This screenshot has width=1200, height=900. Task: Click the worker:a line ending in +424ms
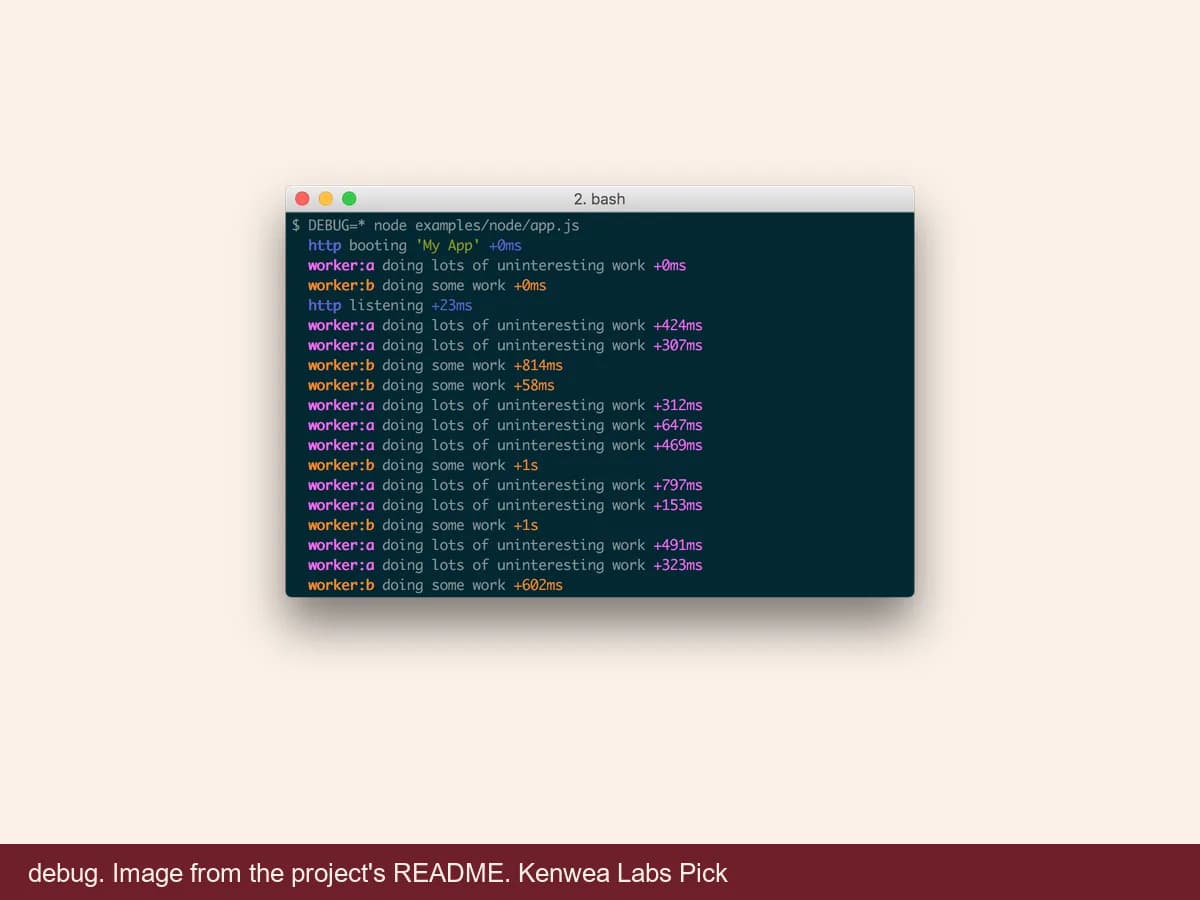505,325
